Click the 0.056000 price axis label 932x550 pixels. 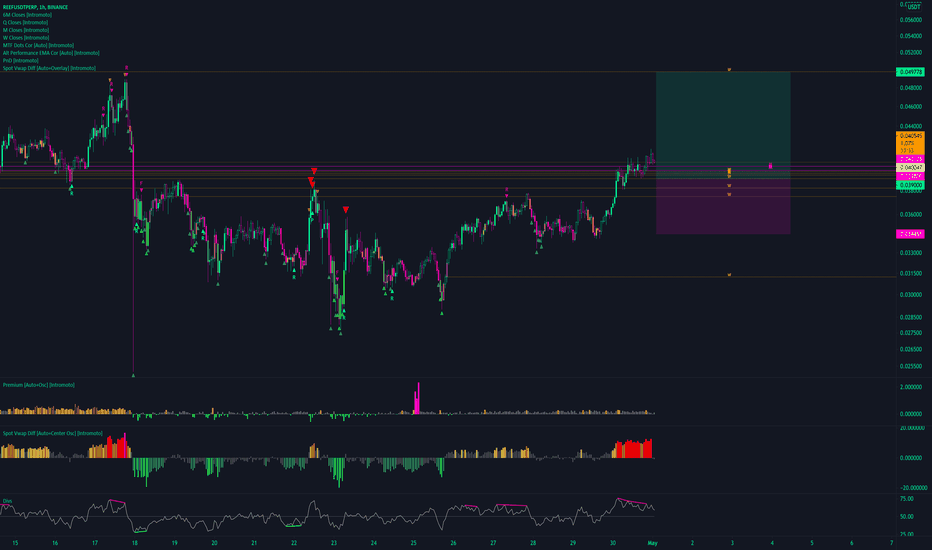pos(910,20)
